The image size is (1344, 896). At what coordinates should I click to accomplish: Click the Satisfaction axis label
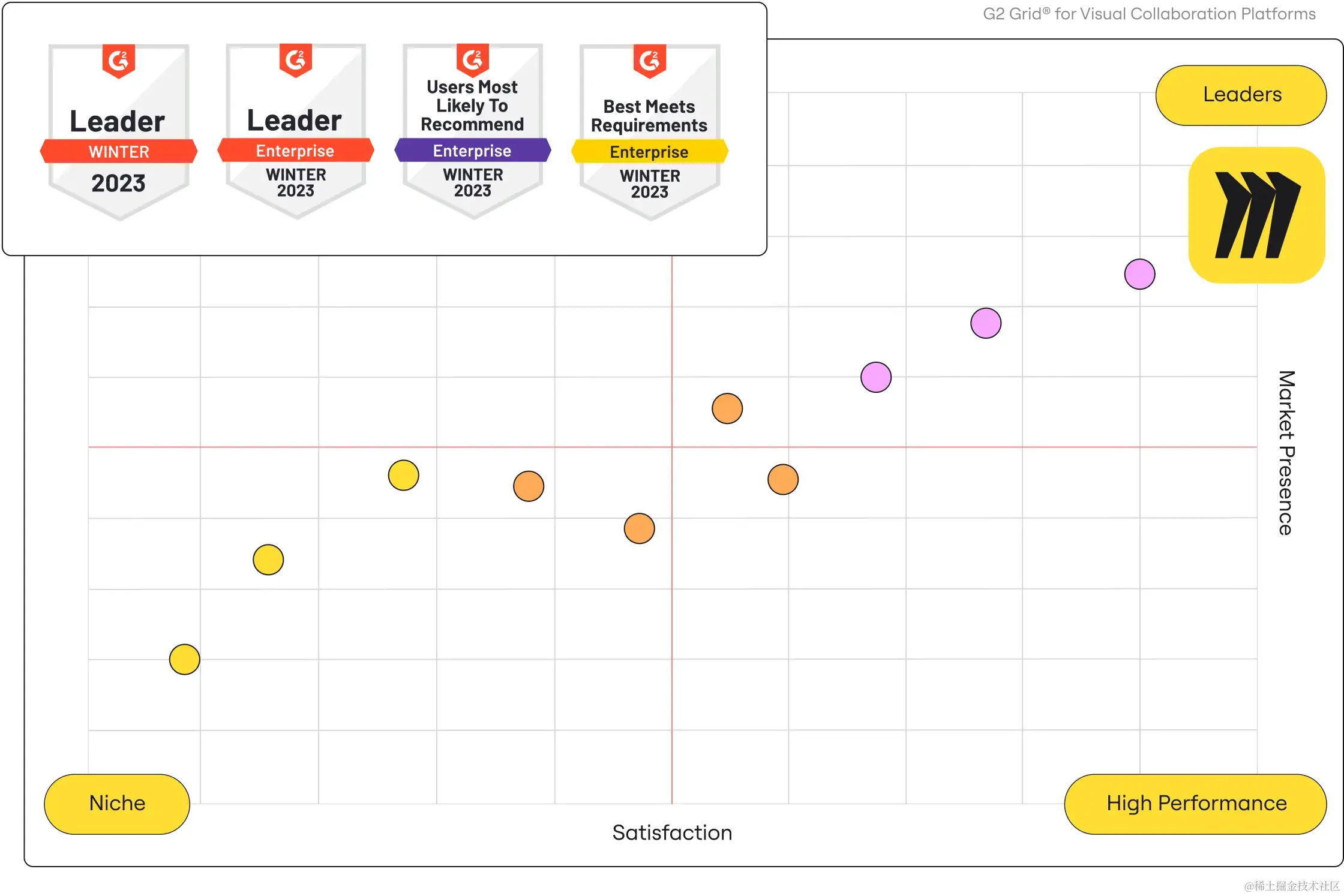coord(672,832)
